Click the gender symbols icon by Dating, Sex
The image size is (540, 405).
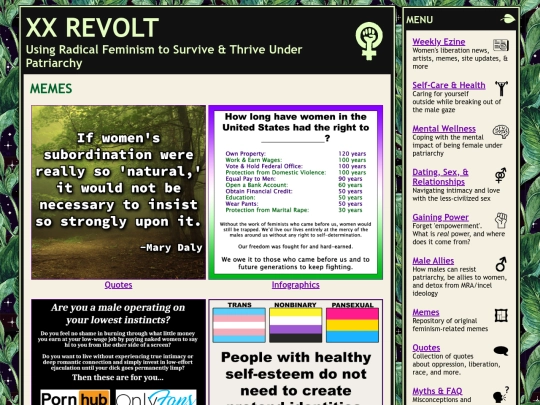coord(501,175)
